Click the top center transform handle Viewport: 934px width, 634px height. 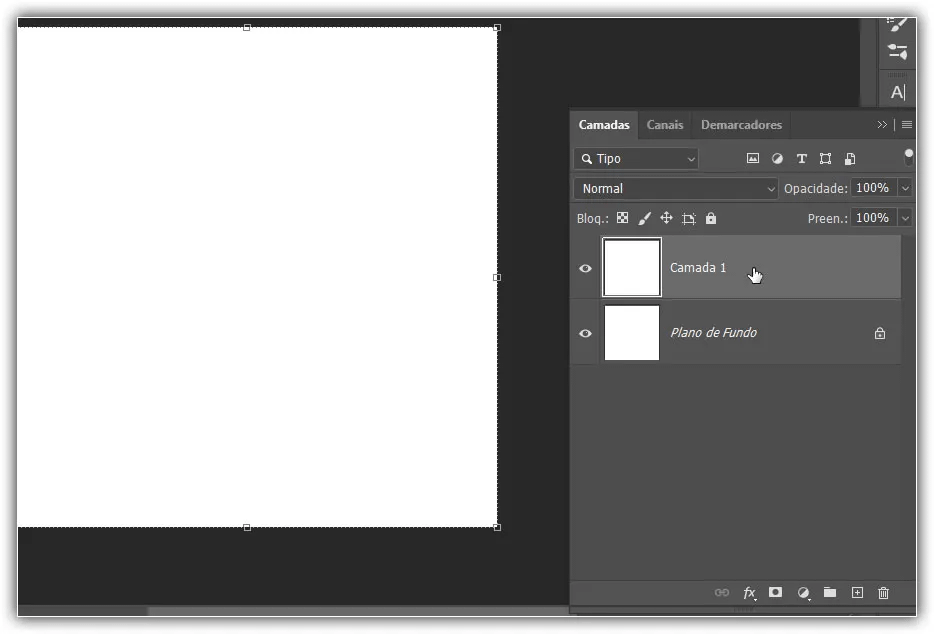tap(247, 27)
